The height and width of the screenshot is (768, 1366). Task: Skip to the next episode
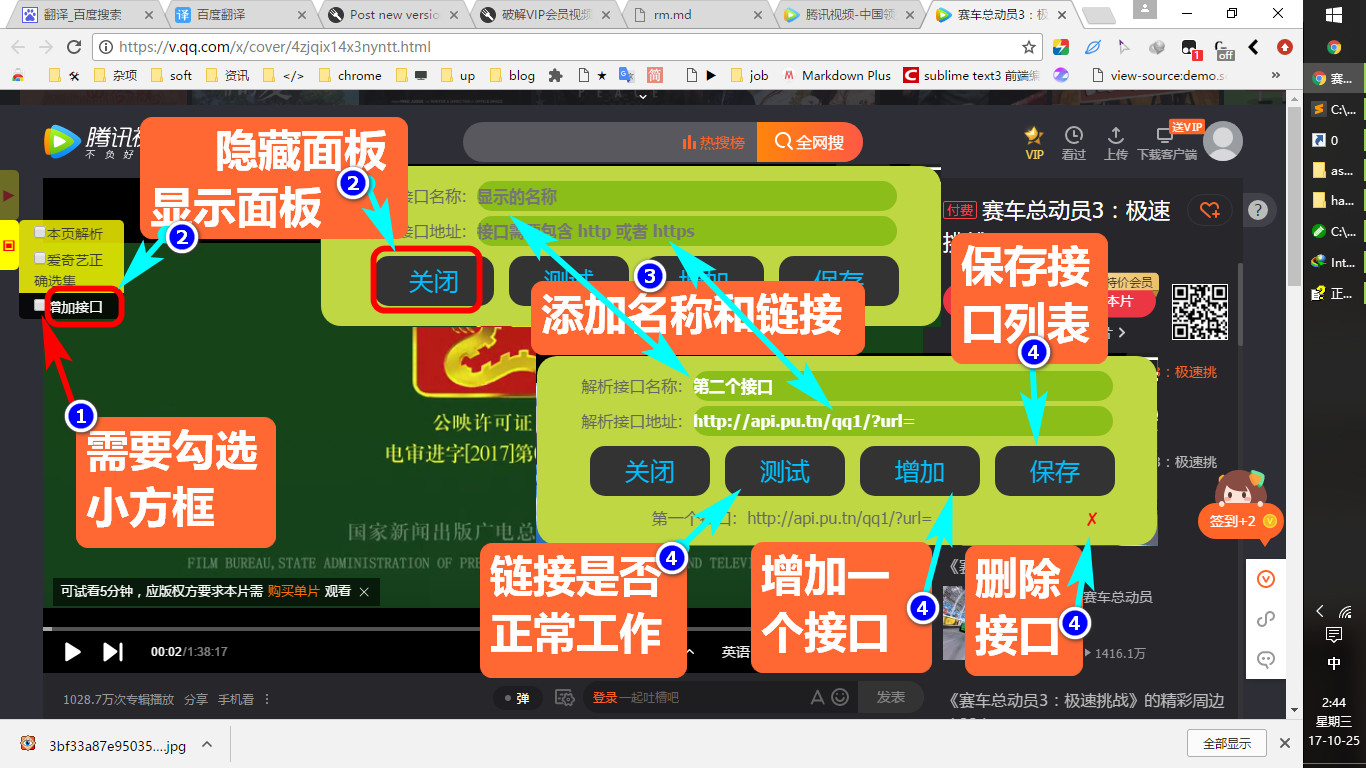click(x=113, y=652)
